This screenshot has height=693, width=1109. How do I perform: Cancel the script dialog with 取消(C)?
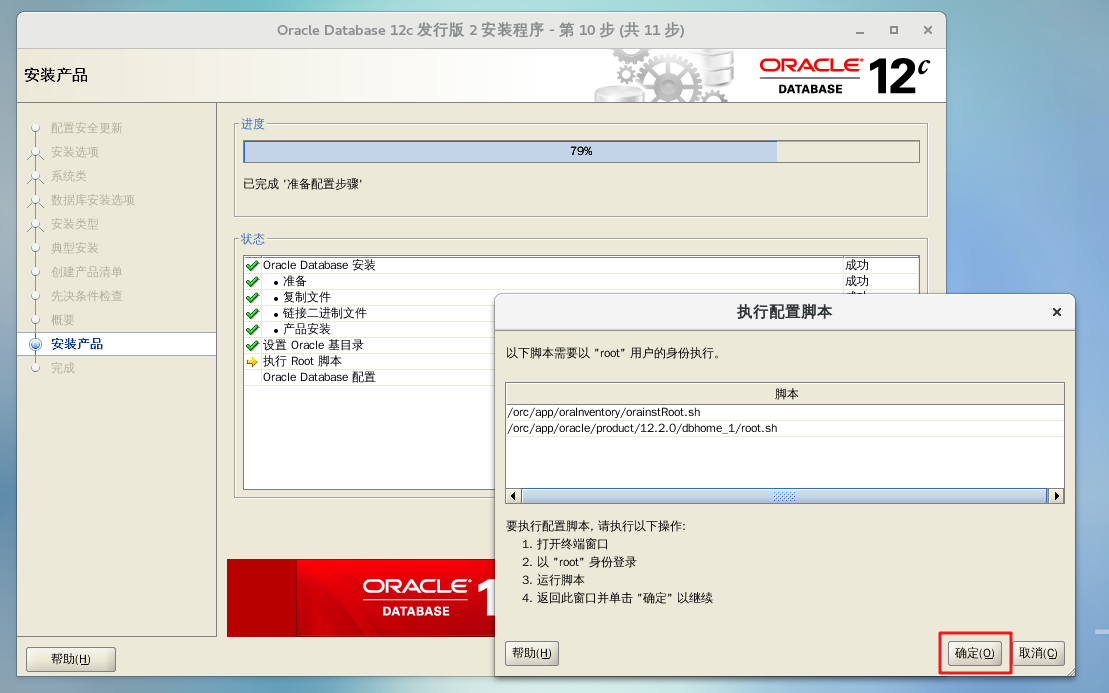click(x=1038, y=653)
